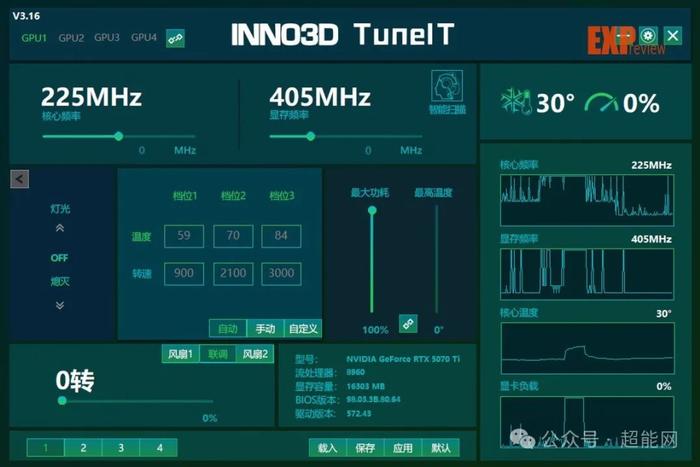The image size is (700, 467).
Task: Edit 档位1 fan speed field 900
Action: tap(184, 274)
